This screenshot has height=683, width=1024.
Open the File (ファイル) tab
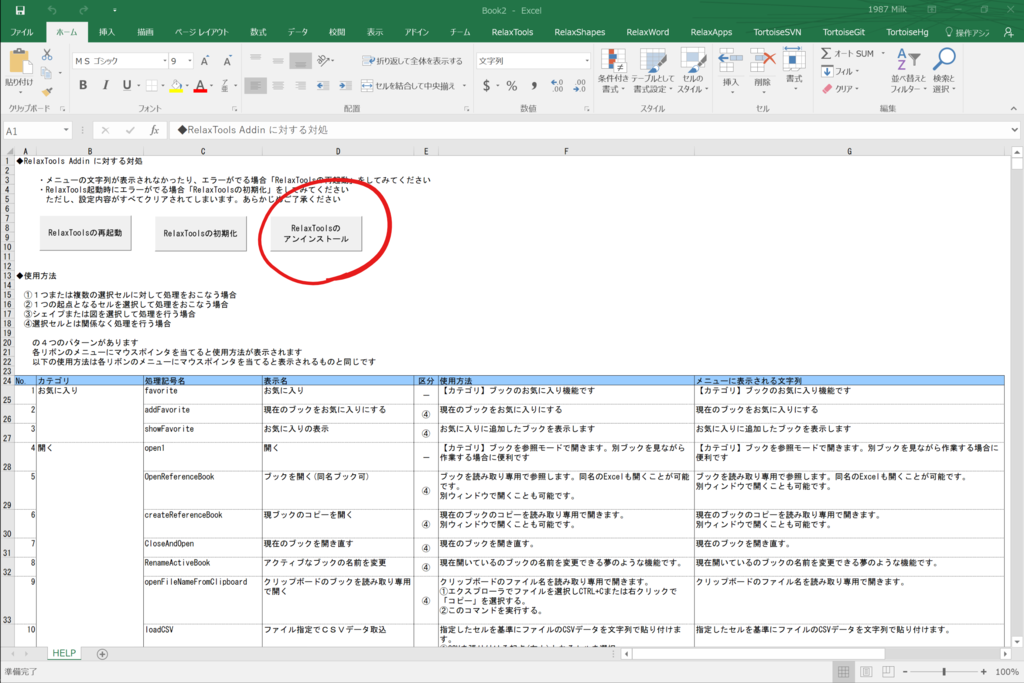(x=22, y=32)
